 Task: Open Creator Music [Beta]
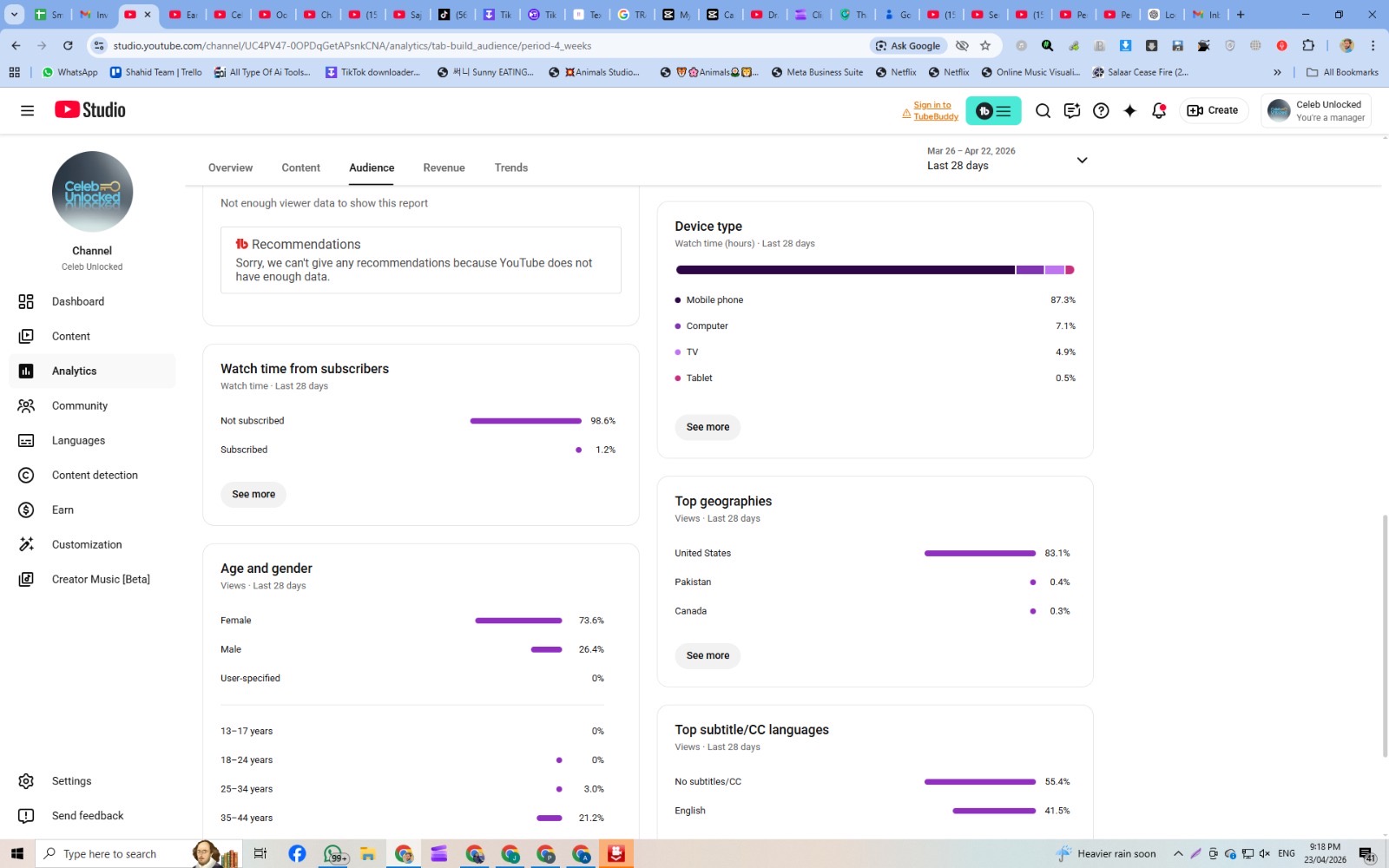[92, 579]
